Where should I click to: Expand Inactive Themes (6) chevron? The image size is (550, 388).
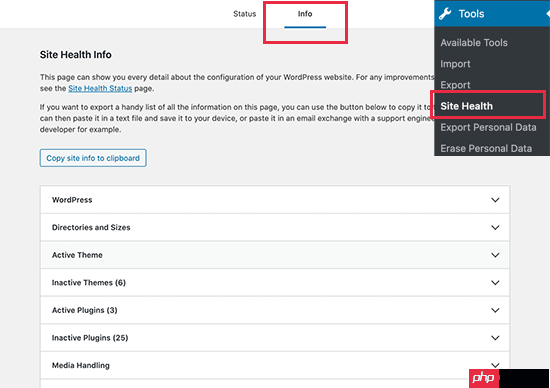[495, 283]
